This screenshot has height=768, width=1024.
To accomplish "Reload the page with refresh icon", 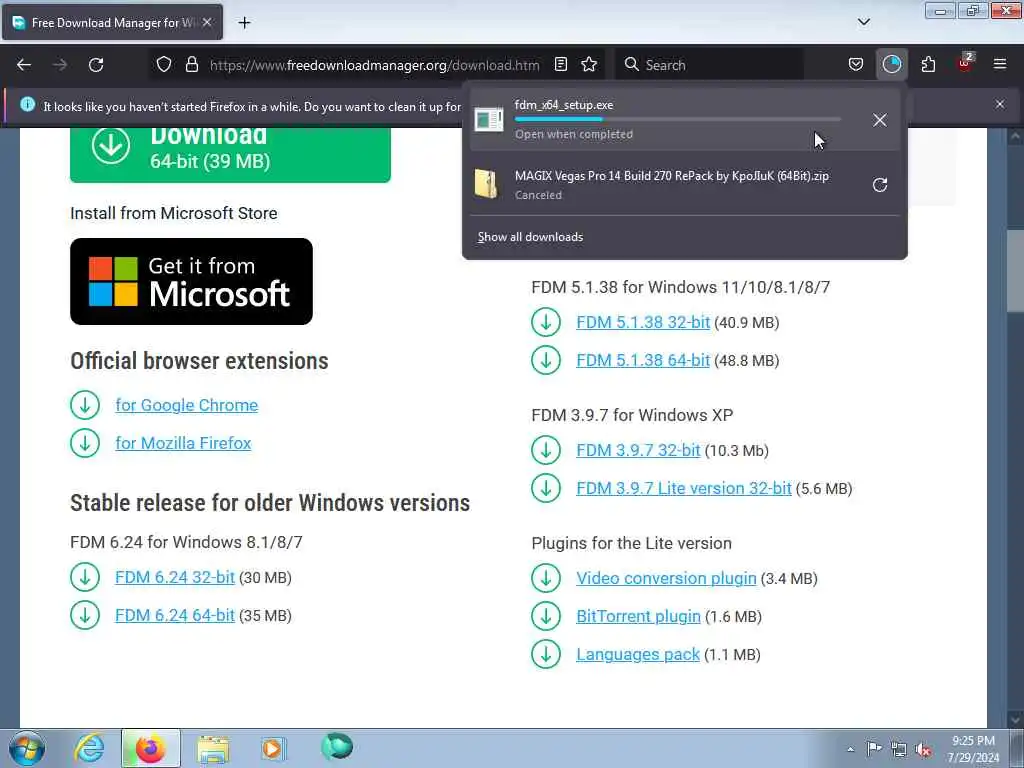I will [x=96, y=65].
